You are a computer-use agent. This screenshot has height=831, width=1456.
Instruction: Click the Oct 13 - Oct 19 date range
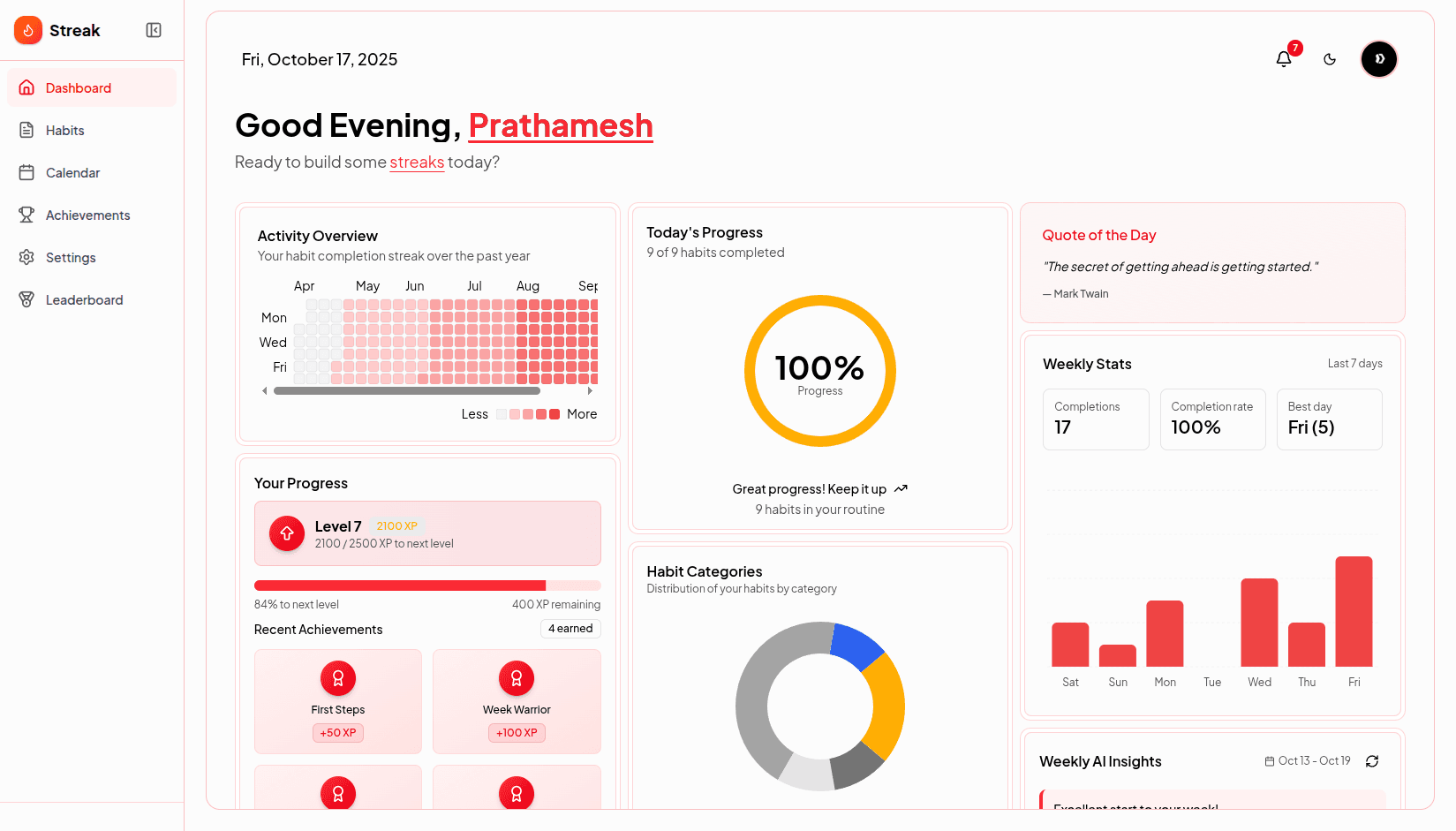[1308, 761]
